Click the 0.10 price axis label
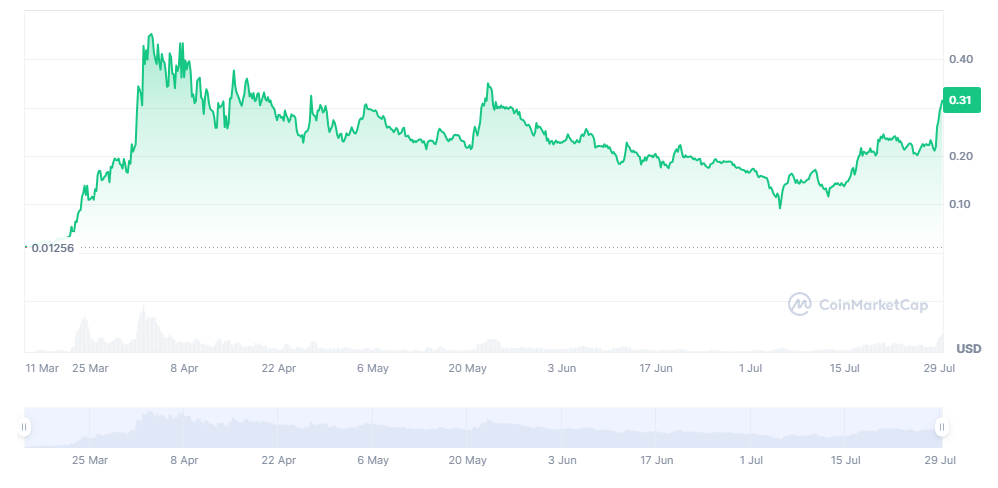The height and width of the screenshot is (488, 998). tap(960, 204)
